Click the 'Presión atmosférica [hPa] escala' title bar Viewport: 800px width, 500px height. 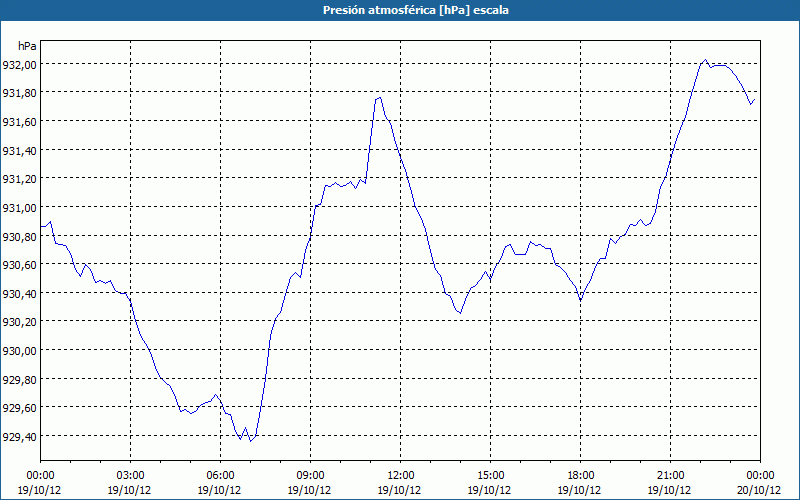coord(400,10)
